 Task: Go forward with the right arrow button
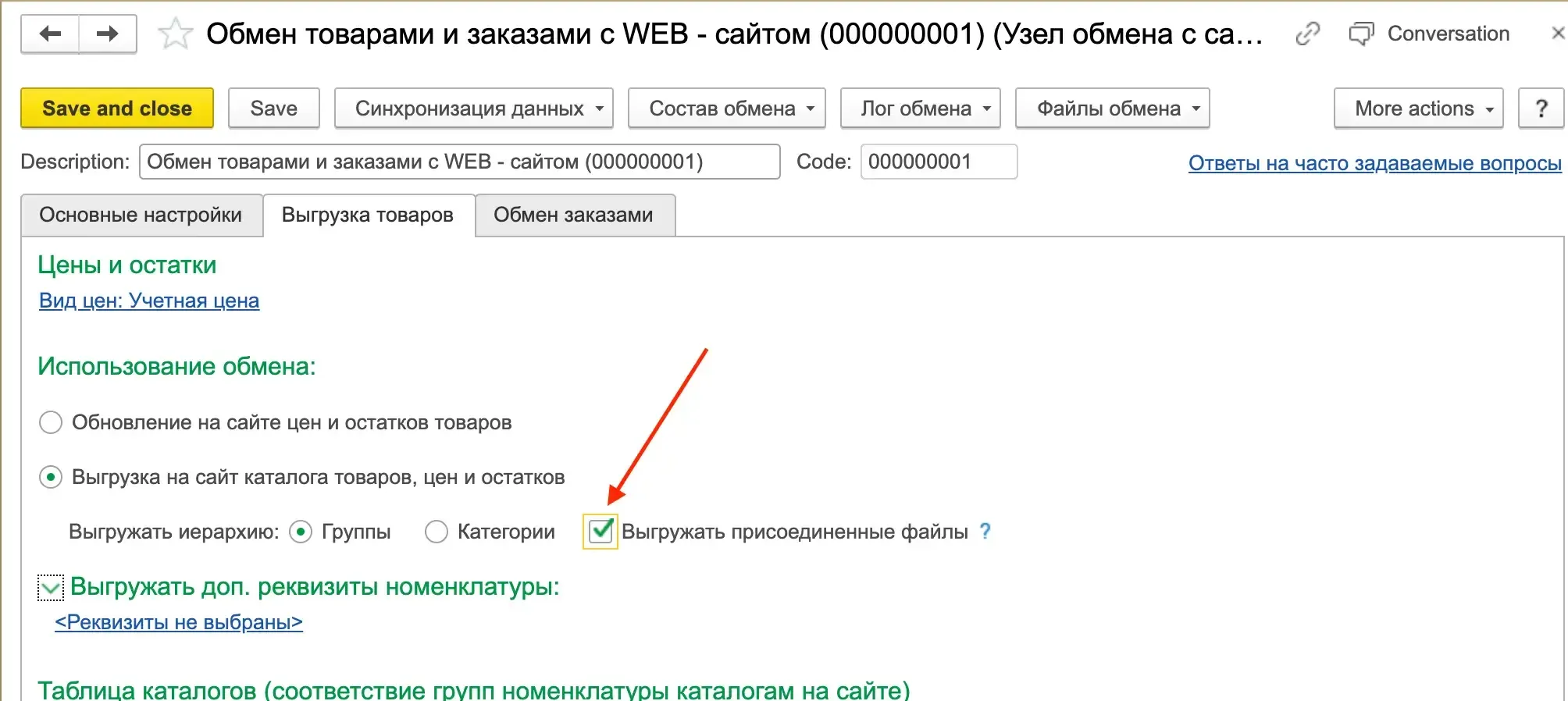click(x=108, y=34)
